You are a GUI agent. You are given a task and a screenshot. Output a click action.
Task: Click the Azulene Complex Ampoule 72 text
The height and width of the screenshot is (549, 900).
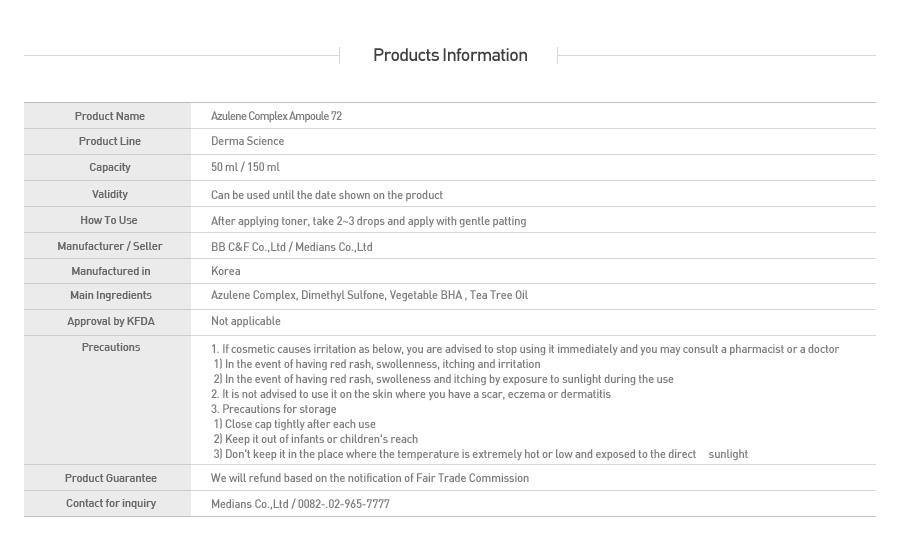tap(276, 116)
